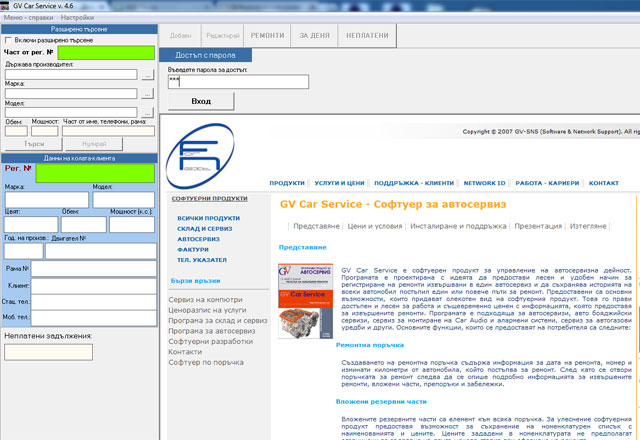Open the Настройки menu
The image size is (640, 440).
[77, 18]
